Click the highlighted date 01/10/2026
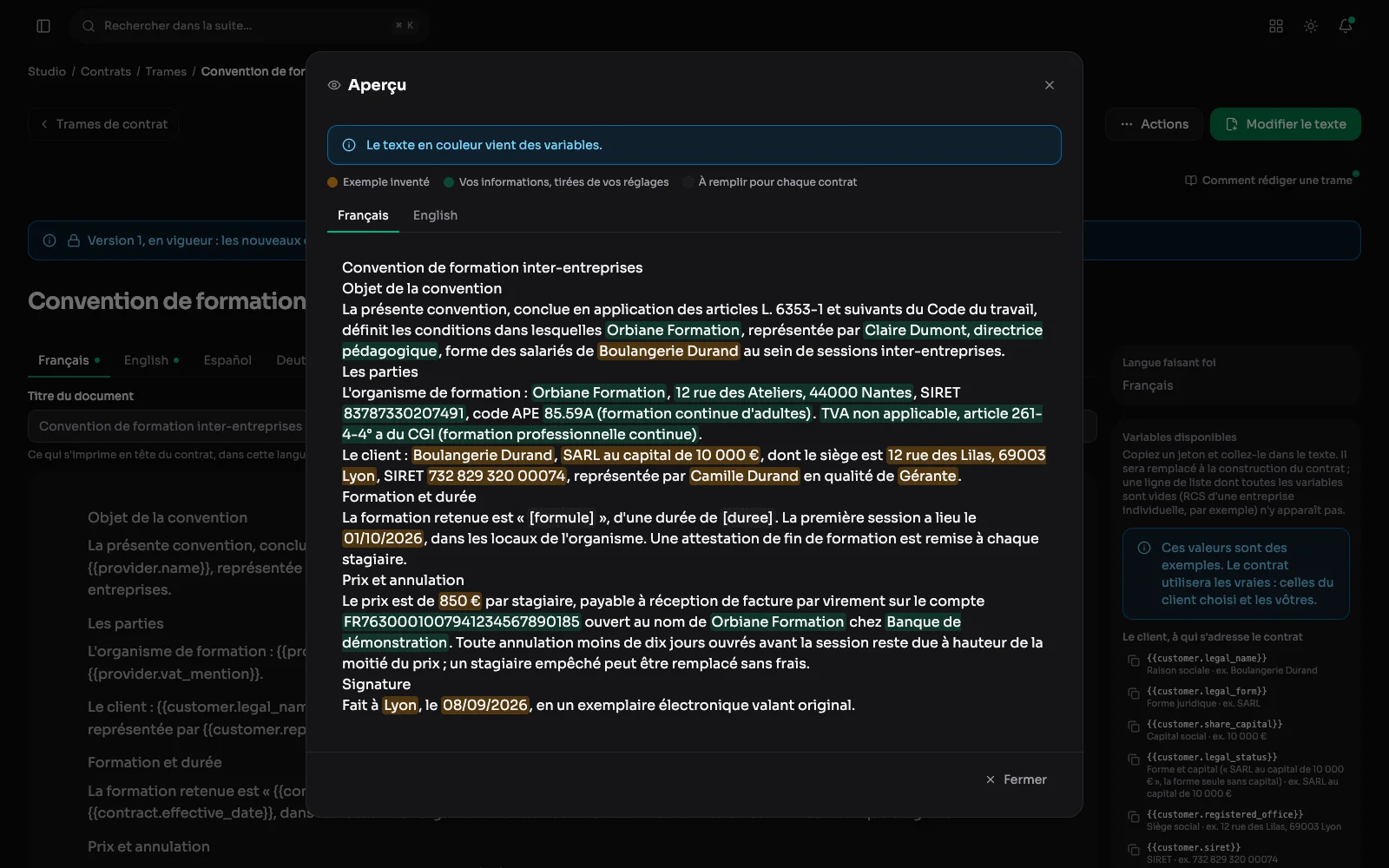Viewport: 1389px width, 868px height. click(383, 538)
